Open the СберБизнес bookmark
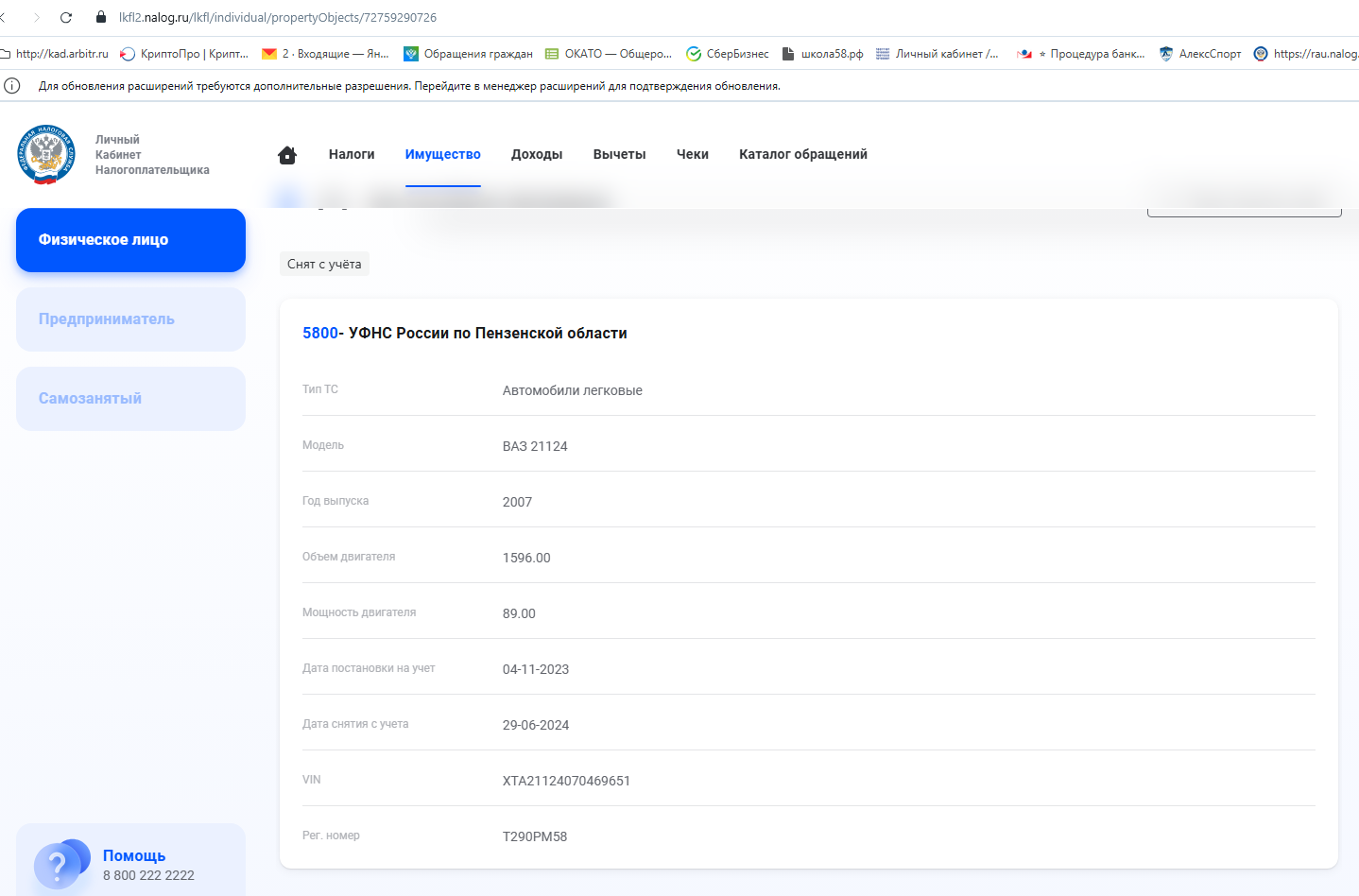This screenshot has height=896, width=1359. 728,54
